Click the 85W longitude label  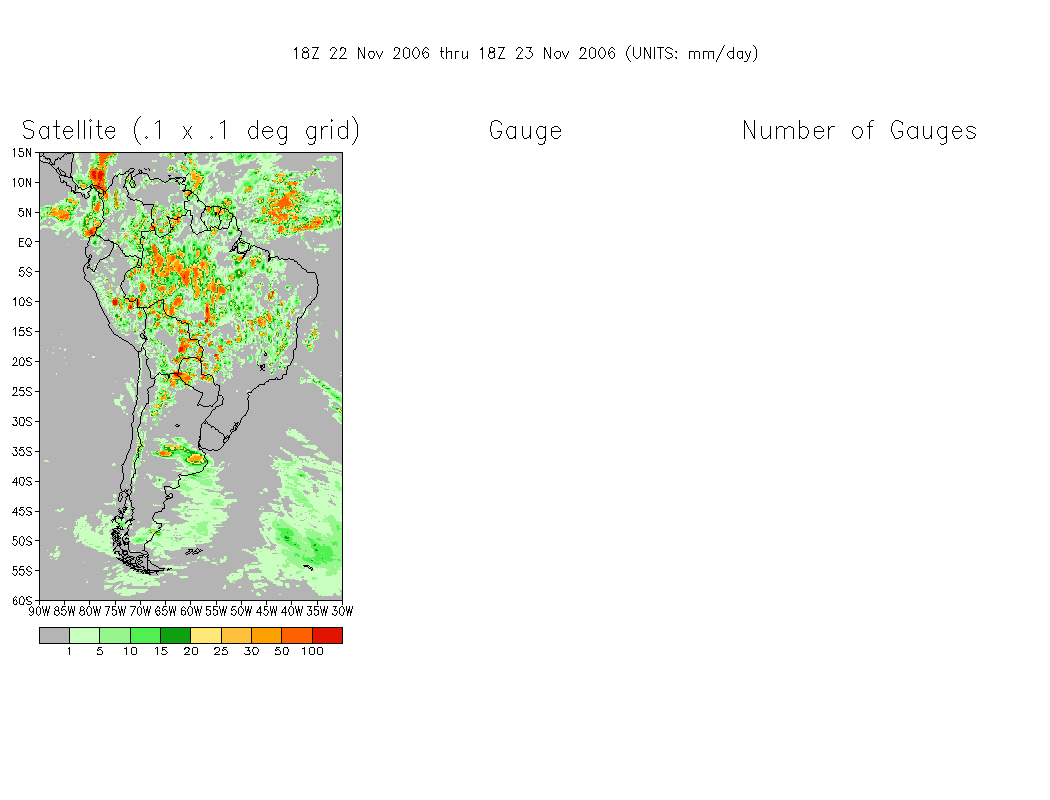pyautogui.click(x=65, y=611)
